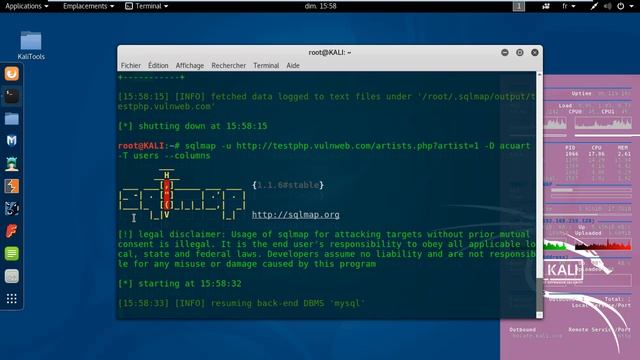Click '[*] starting at 15:58:32' line
This screenshot has height=360, width=640.
pos(180,284)
